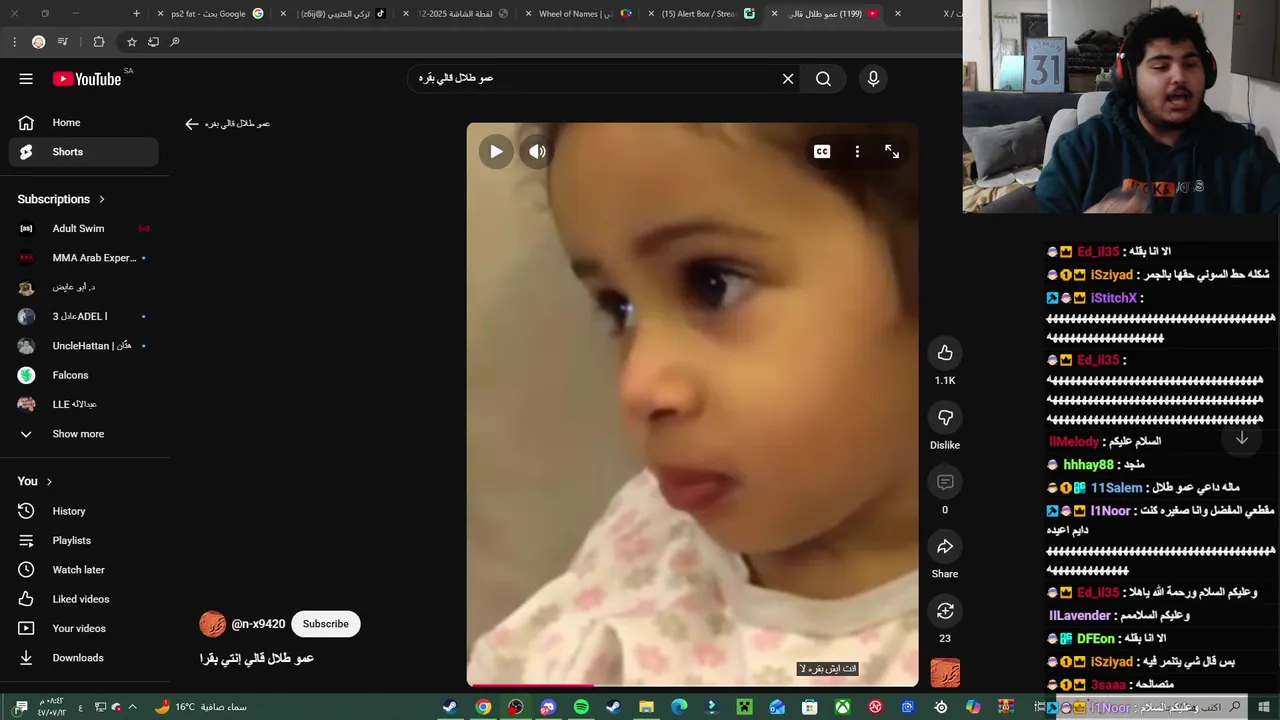
Task: Clear the search query with the X
Action: pos(788,79)
